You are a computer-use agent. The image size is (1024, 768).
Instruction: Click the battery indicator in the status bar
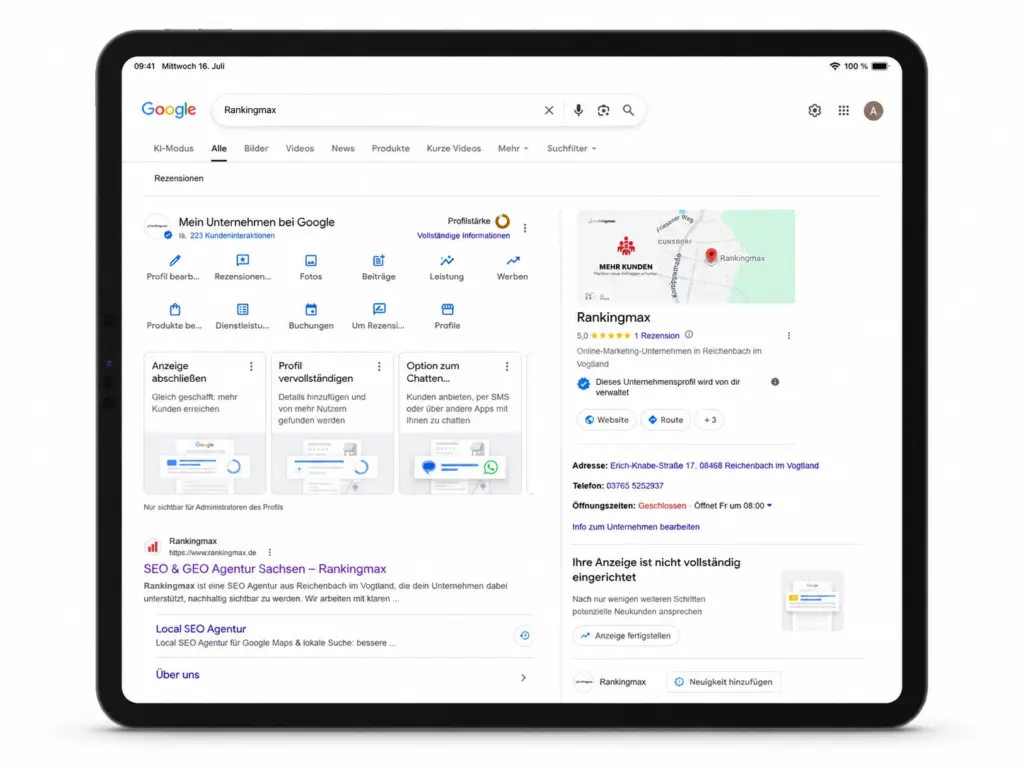880,66
